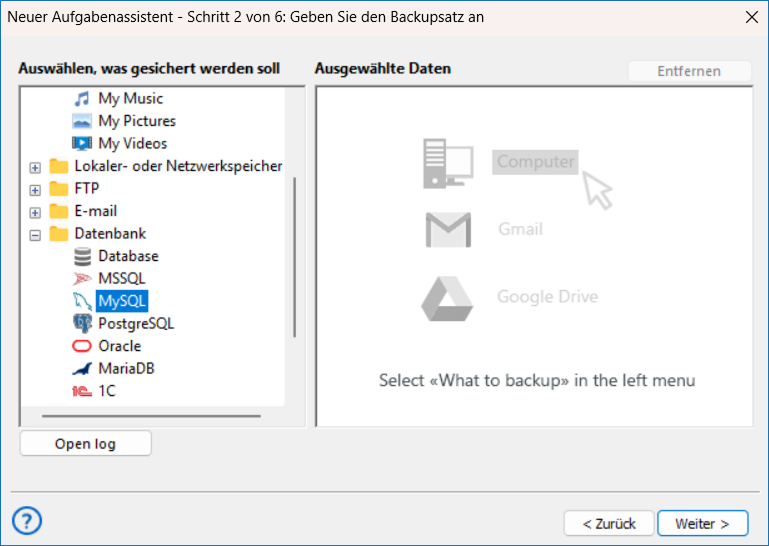Close the Aufgabenassistent dialog
This screenshot has width=769, height=546.
(x=751, y=17)
